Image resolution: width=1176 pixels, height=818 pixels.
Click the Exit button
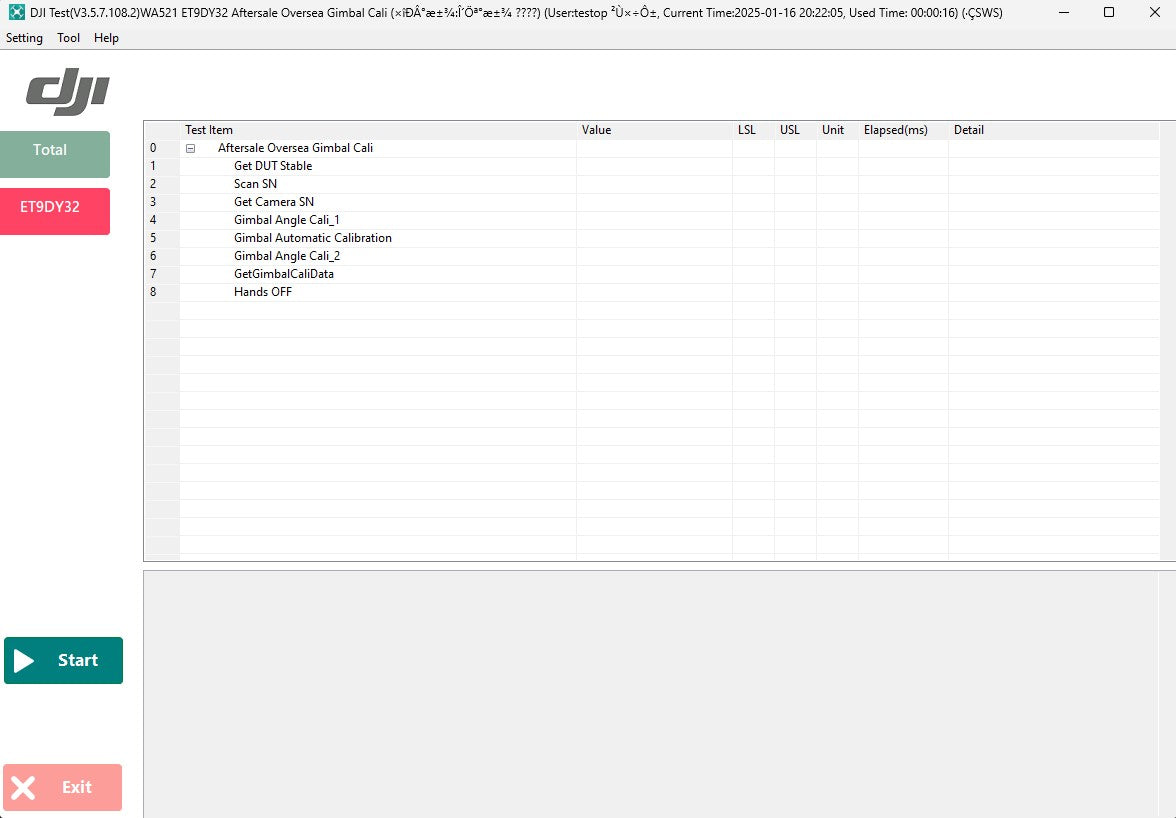coord(63,787)
